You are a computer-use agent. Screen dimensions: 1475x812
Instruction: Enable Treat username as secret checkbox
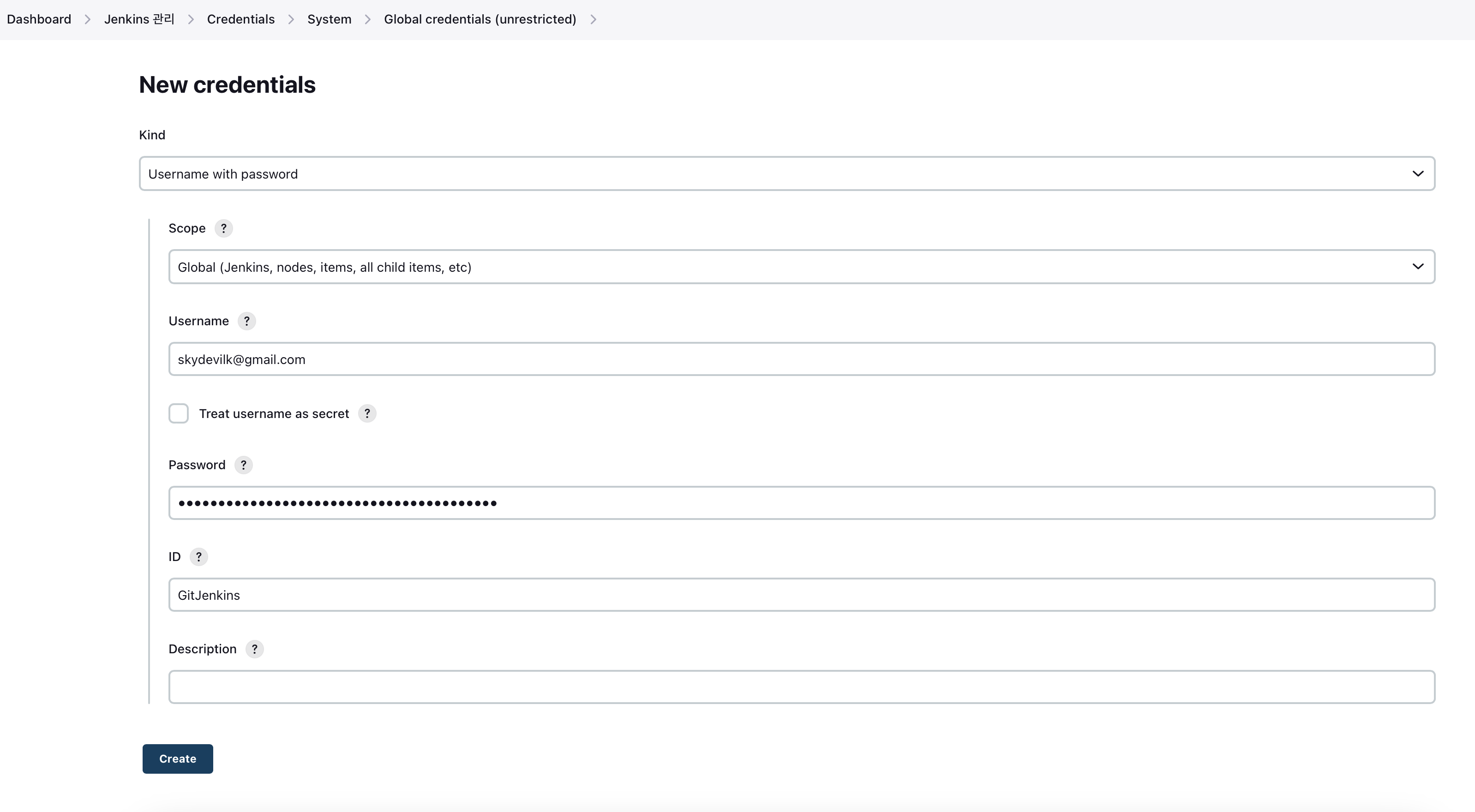[x=179, y=413]
